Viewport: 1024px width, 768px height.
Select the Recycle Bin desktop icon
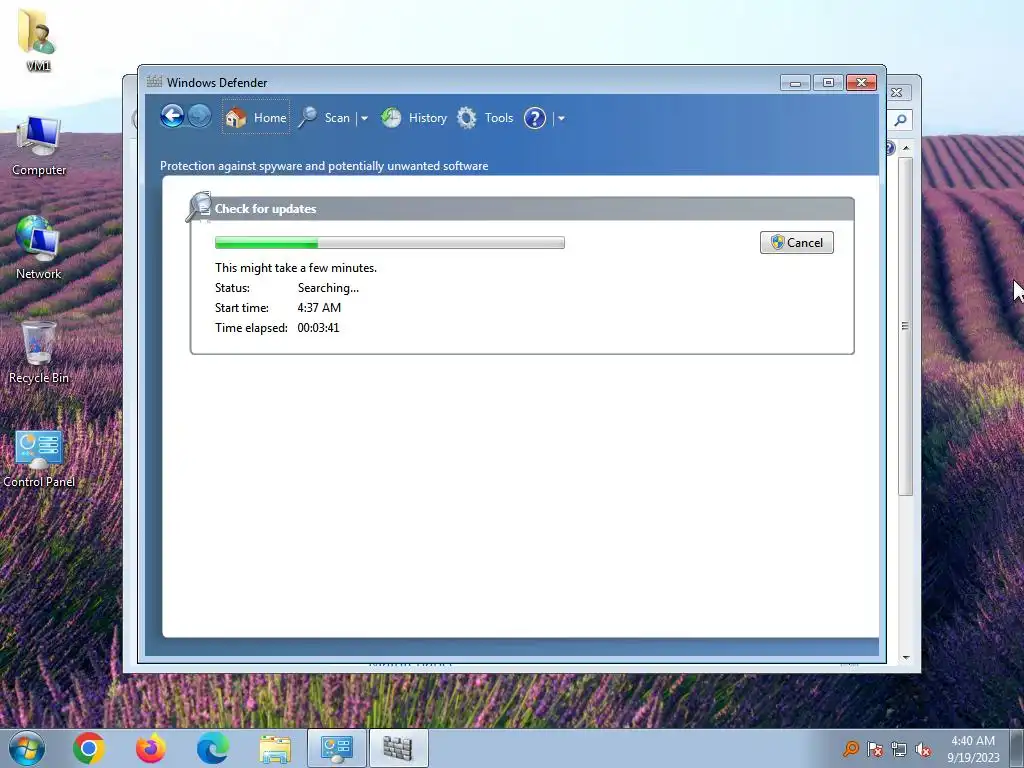(x=39, y=353)
